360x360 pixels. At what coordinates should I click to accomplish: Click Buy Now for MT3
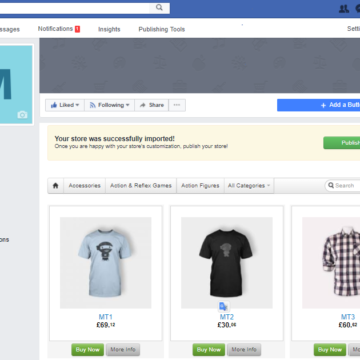pos(330,350)
